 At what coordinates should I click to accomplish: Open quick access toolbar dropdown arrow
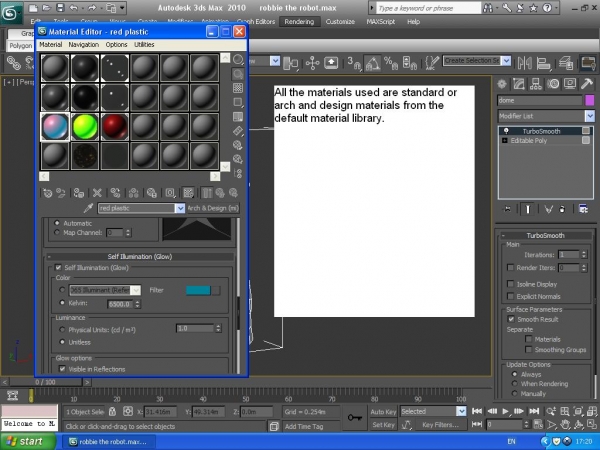[122, 8]
